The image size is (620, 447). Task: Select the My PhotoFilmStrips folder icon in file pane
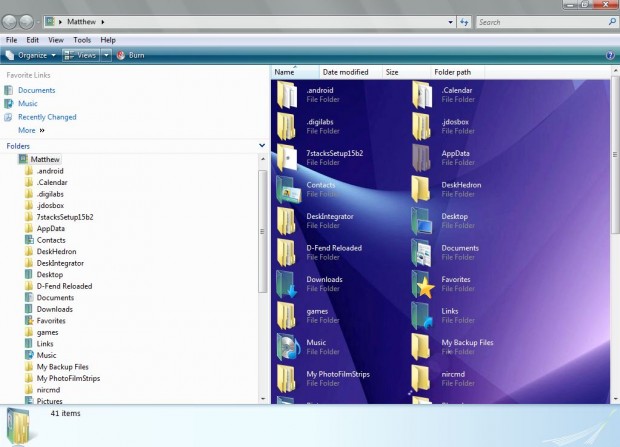click(286, 379)
